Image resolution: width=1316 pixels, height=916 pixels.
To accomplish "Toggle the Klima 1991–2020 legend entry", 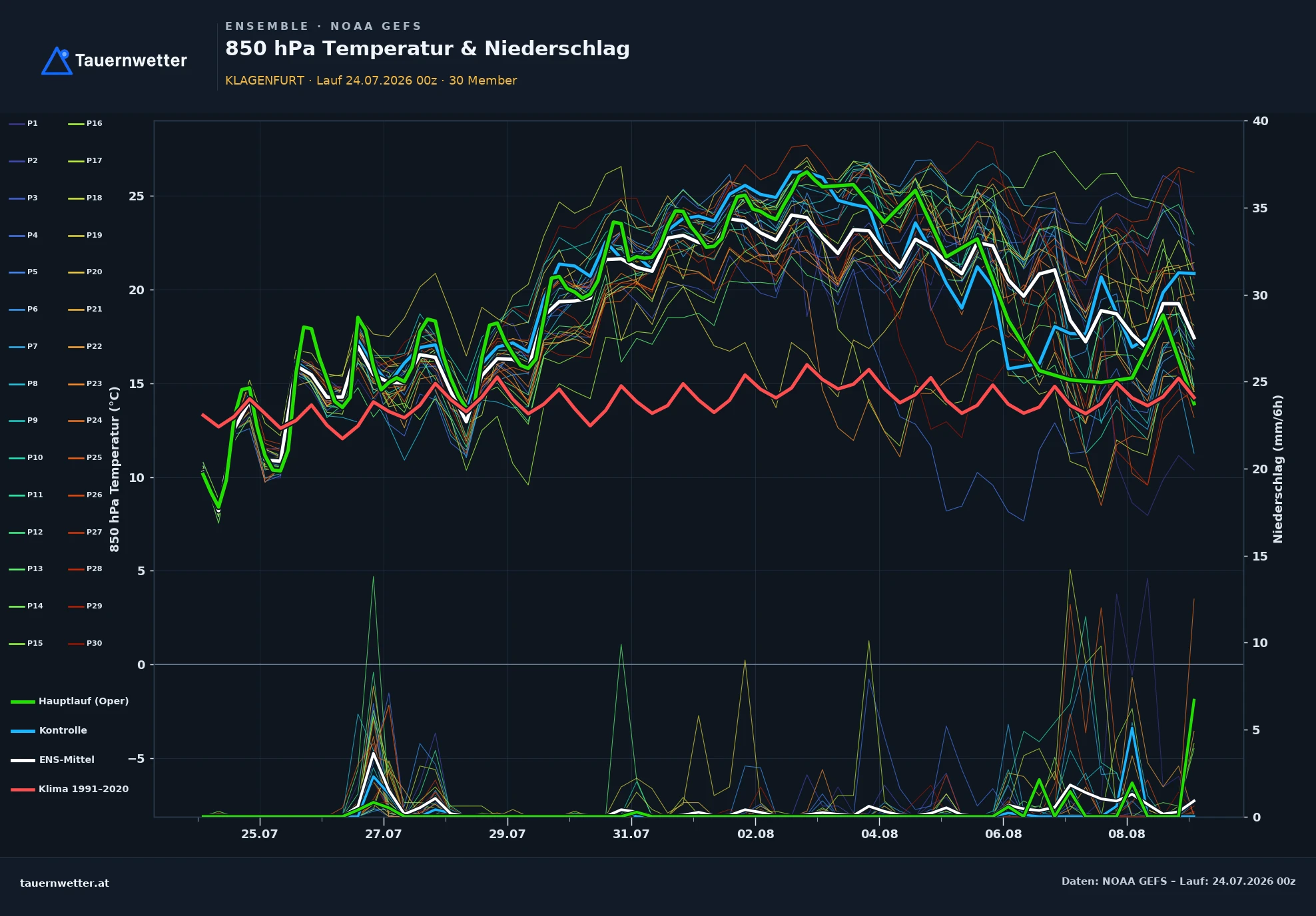I will click(70, 789).
